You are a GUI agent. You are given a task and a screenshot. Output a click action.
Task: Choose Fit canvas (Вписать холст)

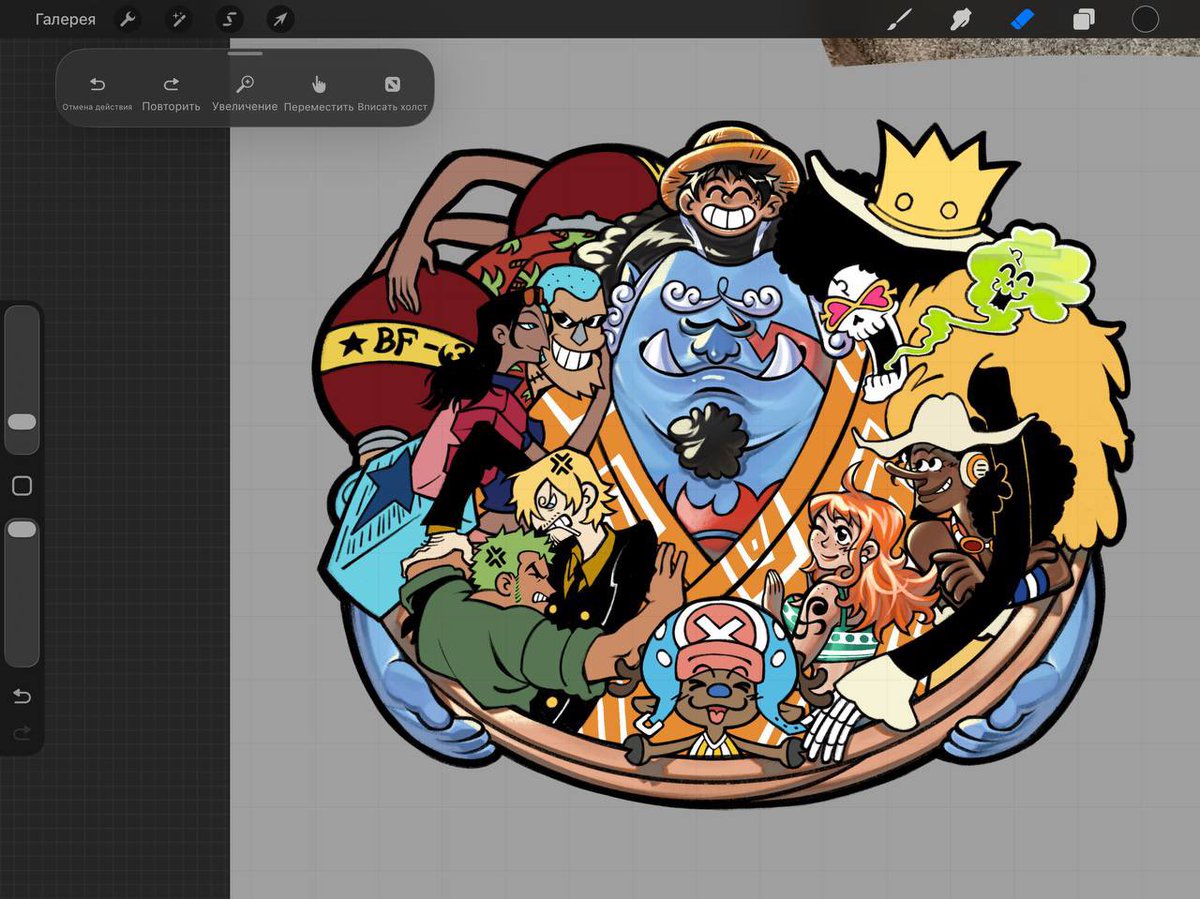[x=392, y=93]
